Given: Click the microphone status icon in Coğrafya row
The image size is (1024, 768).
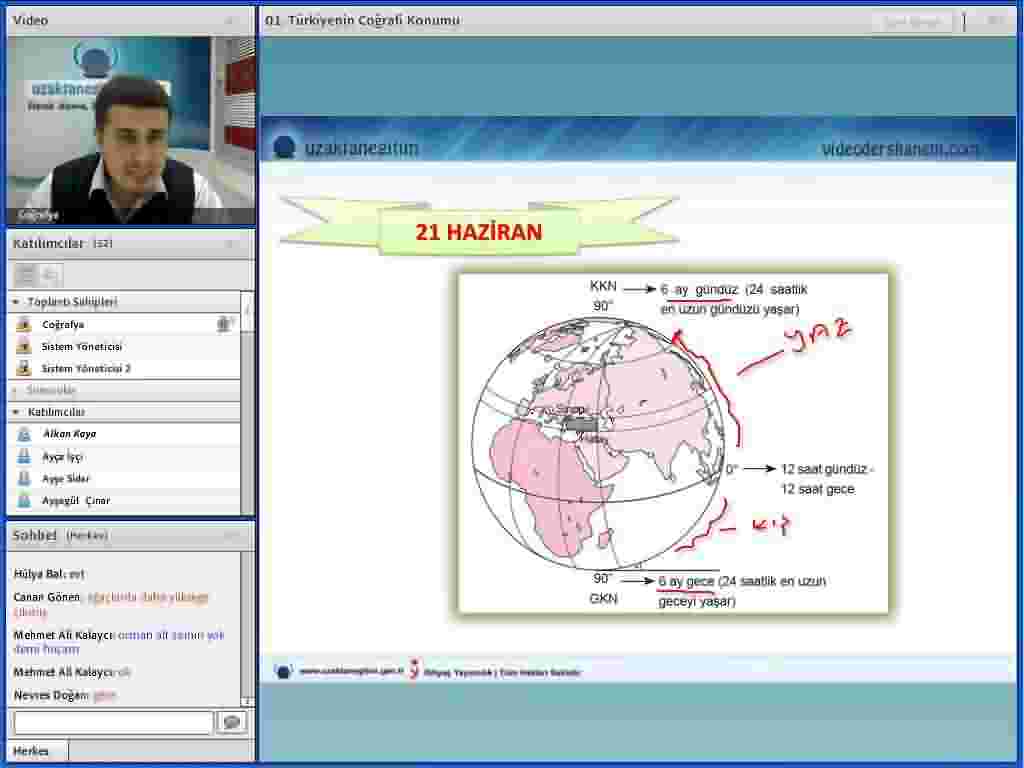Looking at the screenshot, I should [x=225, y=324].
